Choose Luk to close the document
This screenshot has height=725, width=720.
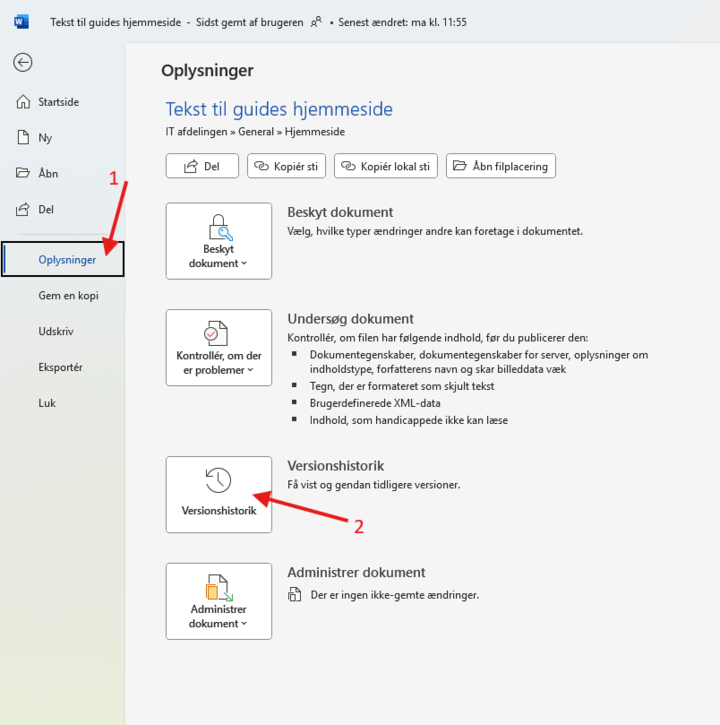[x=47, y=403]
